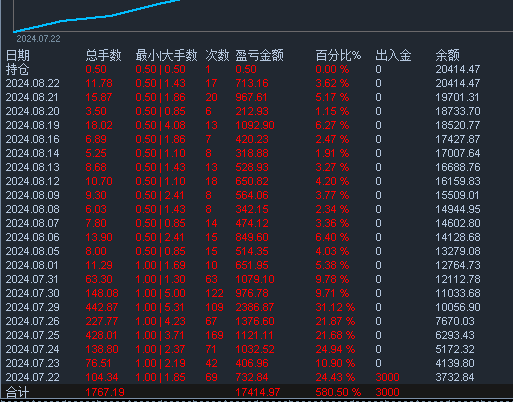The height and width of the screenshot is (402, 513).
Task: Click the 盈亏金额 column header
Action: 259,55
